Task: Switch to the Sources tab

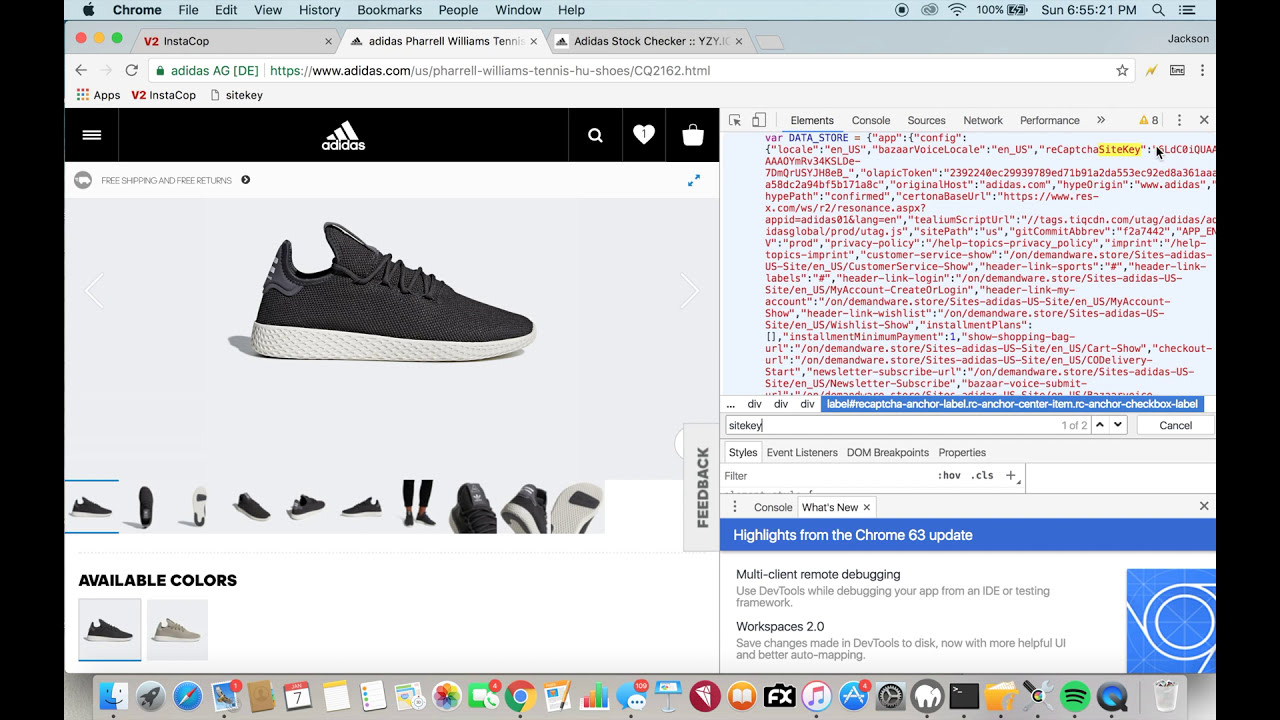Action: point(926,120)
